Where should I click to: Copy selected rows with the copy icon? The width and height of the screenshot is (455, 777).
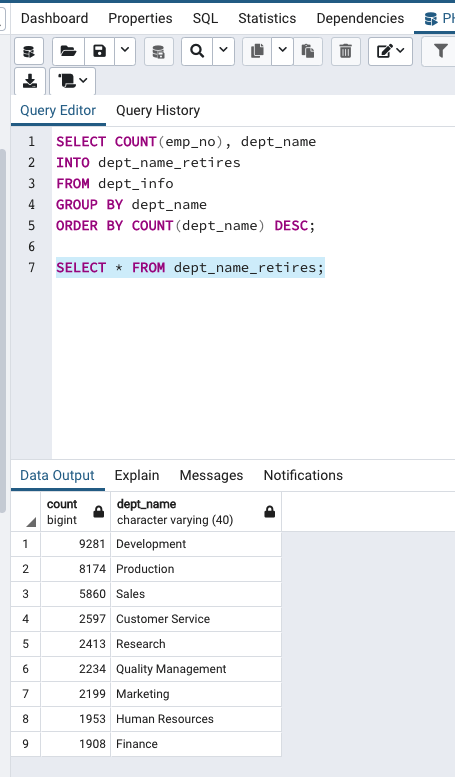[257, 51]
